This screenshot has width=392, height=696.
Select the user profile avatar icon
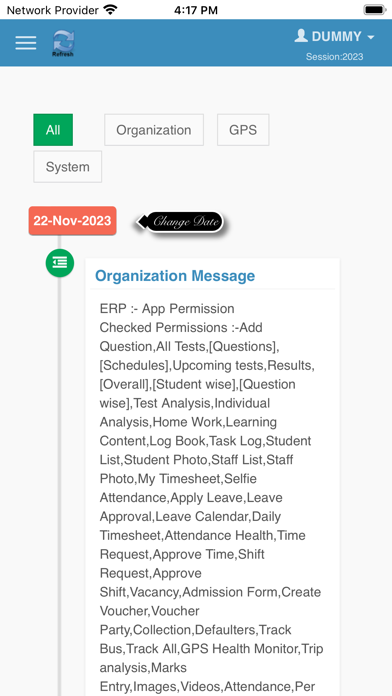pyautogui.click(x=301, y=36)
